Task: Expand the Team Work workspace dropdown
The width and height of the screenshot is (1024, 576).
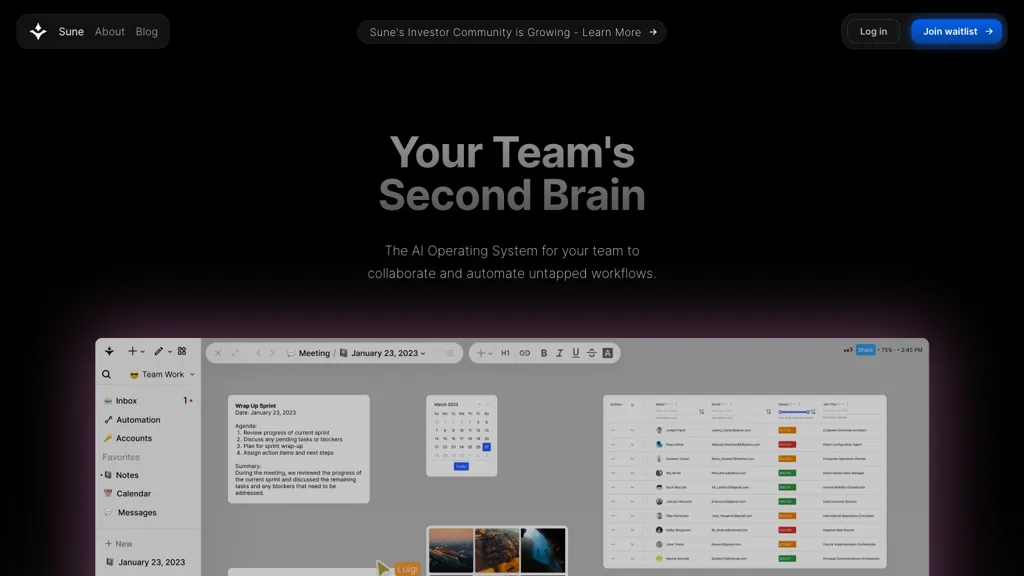Action: 192,375
